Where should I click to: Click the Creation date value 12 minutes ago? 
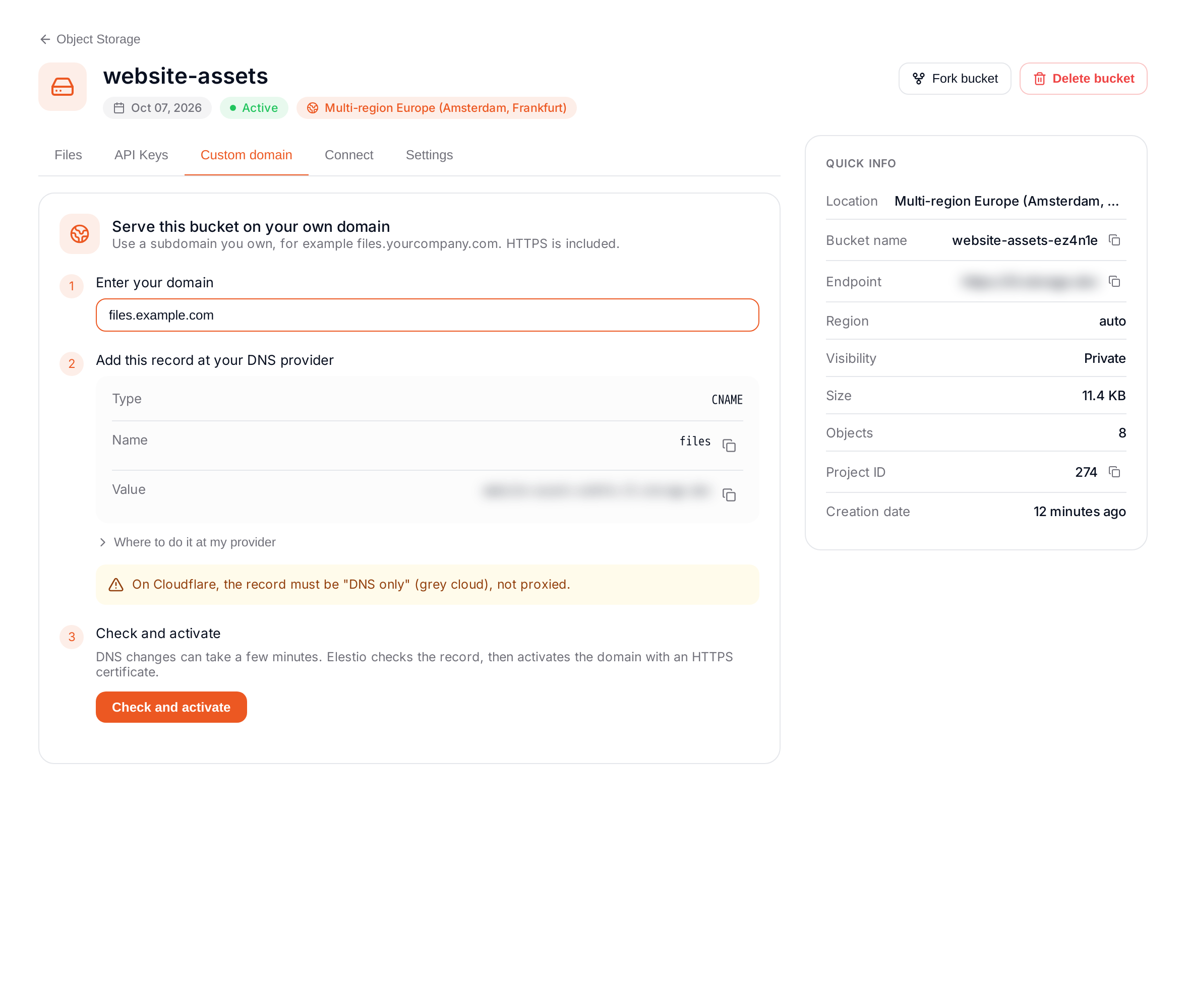(1080, 512)
